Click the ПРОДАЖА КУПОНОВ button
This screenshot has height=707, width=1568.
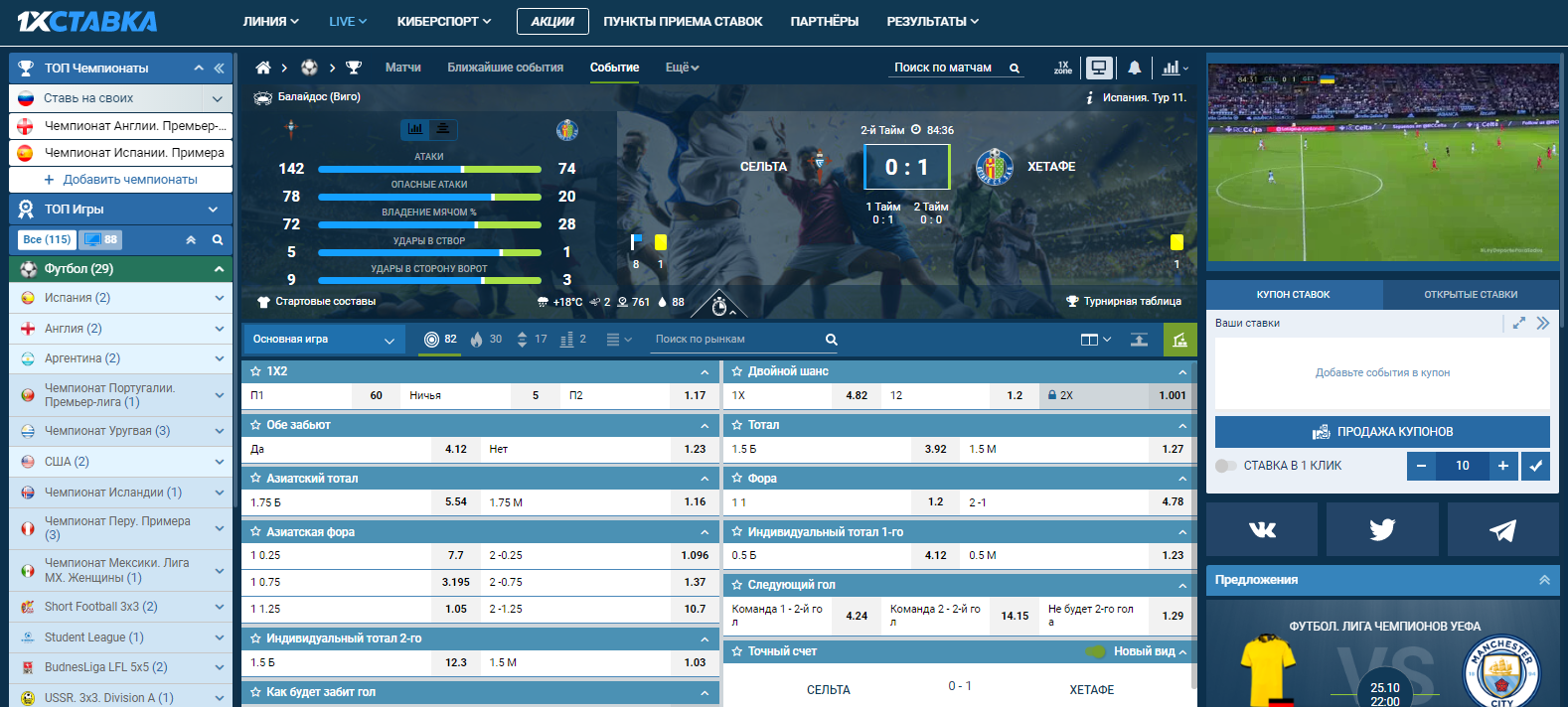pos(1381,432)
